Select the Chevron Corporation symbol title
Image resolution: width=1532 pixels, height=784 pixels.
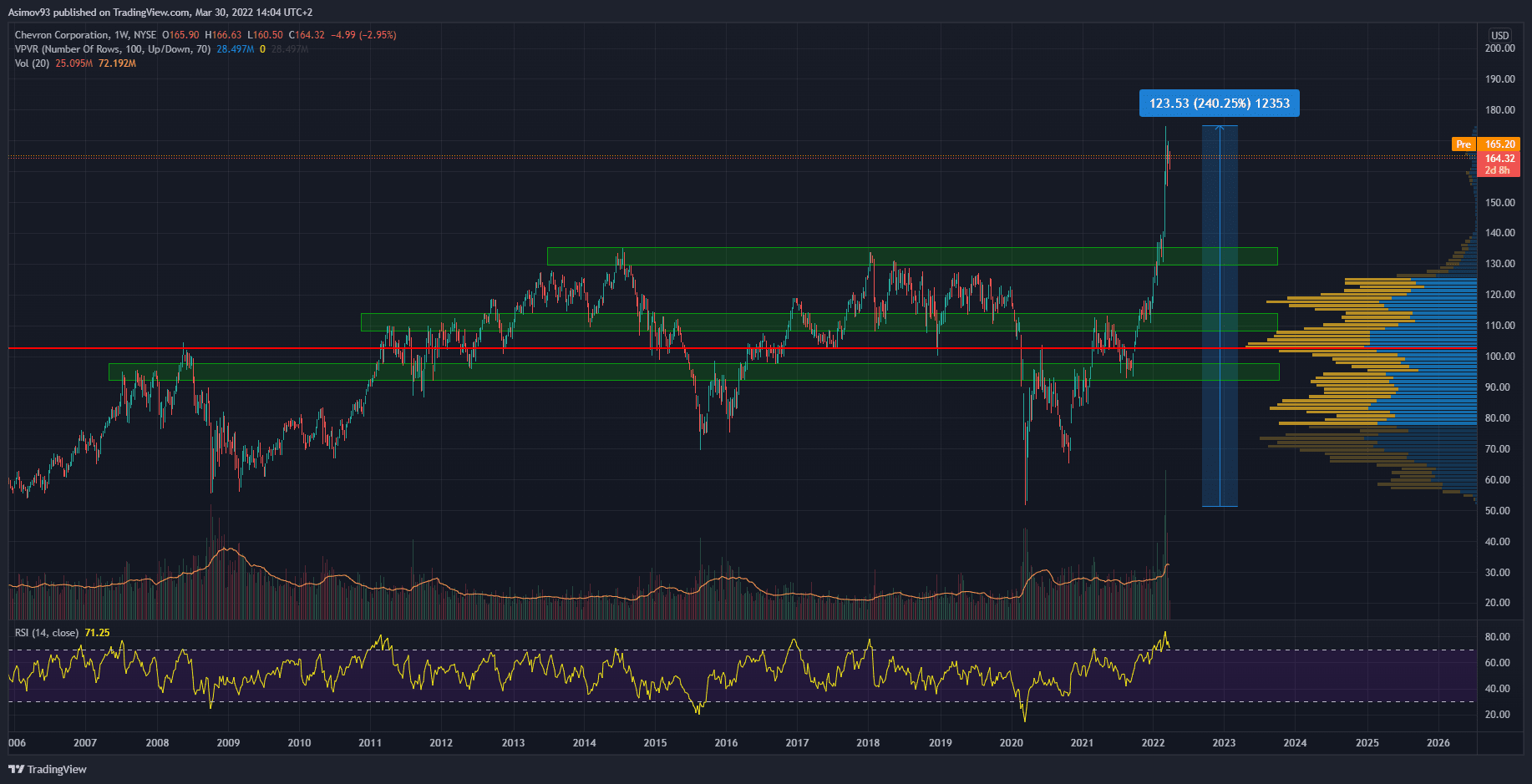coord(62,35)
